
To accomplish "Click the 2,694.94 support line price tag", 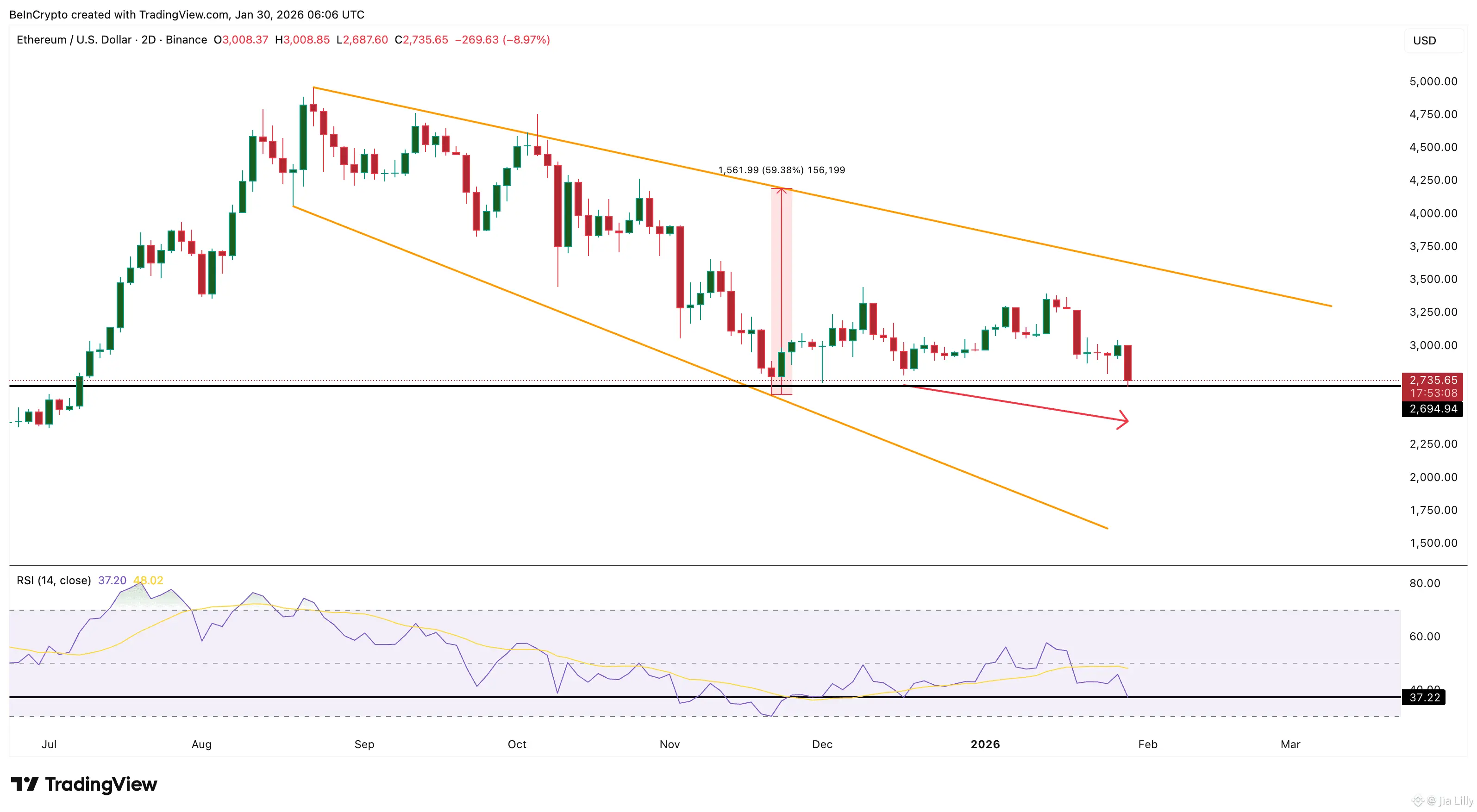I will pyautogui.click(x=1433, y=409).
